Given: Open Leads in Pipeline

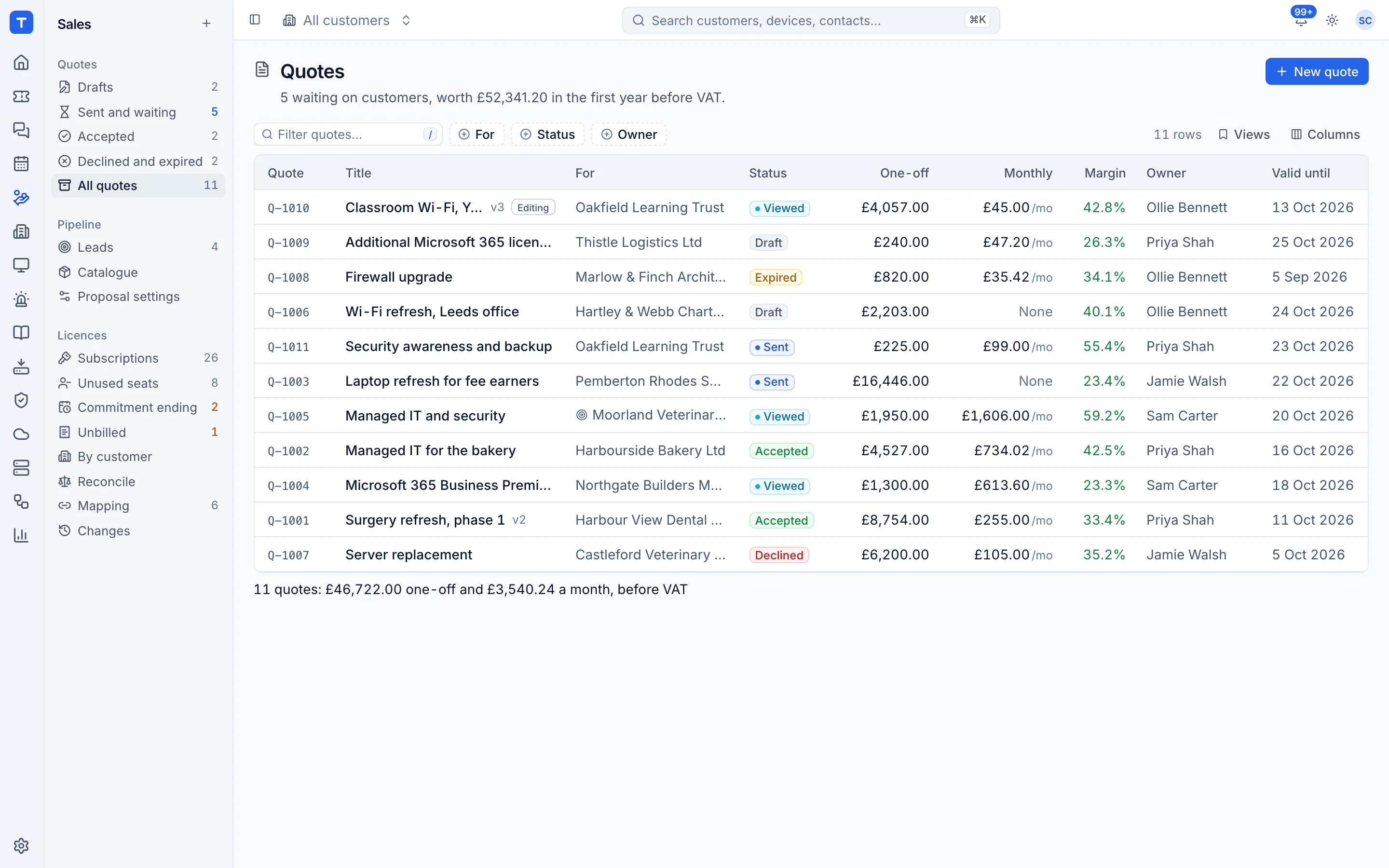Looking at the screenshot, I should [x=138, y=247].
